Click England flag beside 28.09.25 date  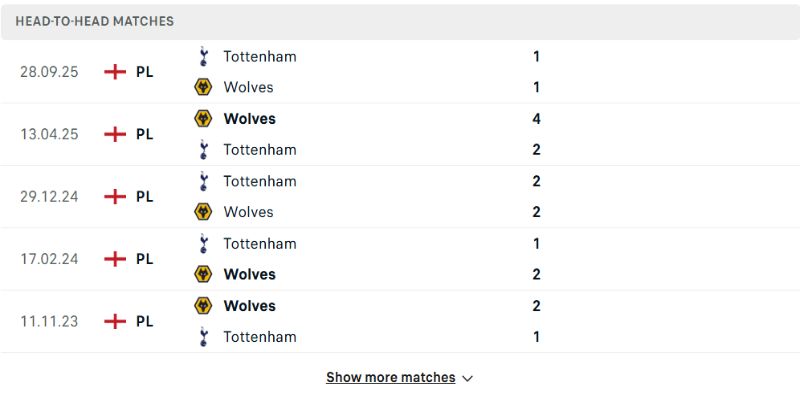(116, 72)
